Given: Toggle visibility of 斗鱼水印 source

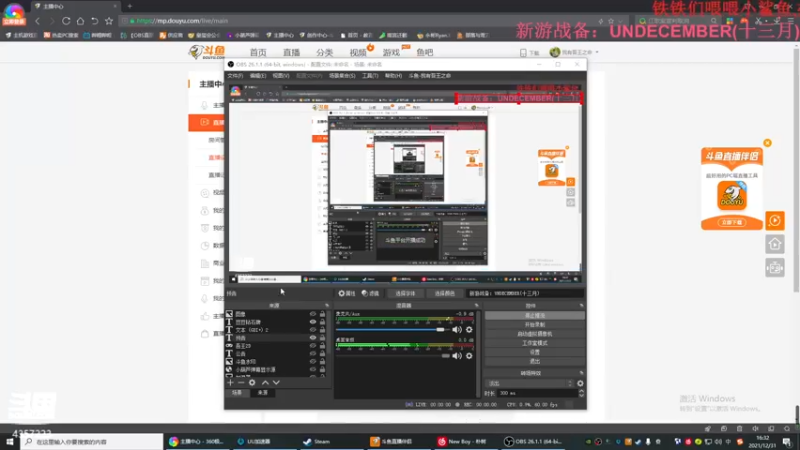Looking at the screenshot, I should (313, 362).
